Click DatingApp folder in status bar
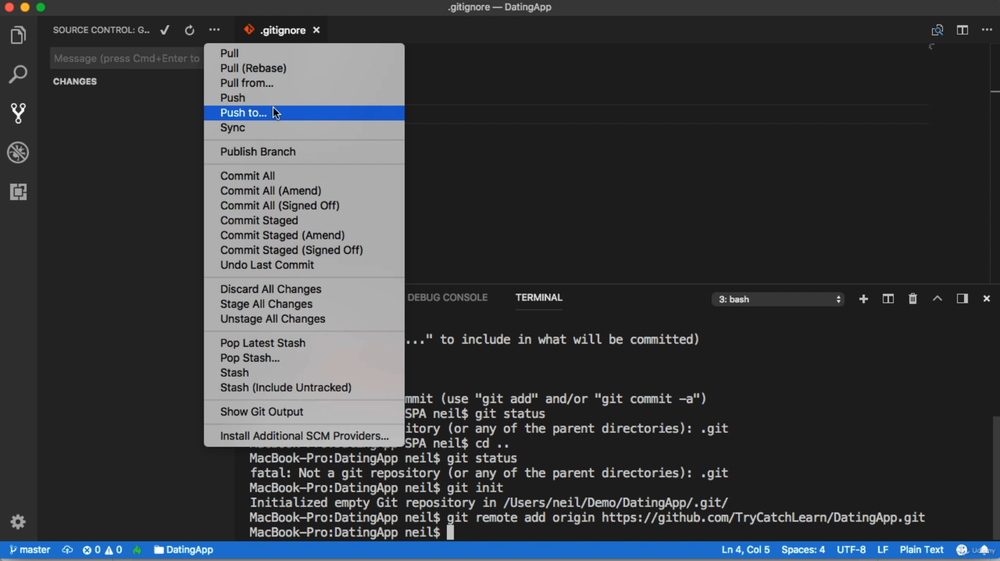The width and height of the screenshot is (1000, 561). (184, 550)
